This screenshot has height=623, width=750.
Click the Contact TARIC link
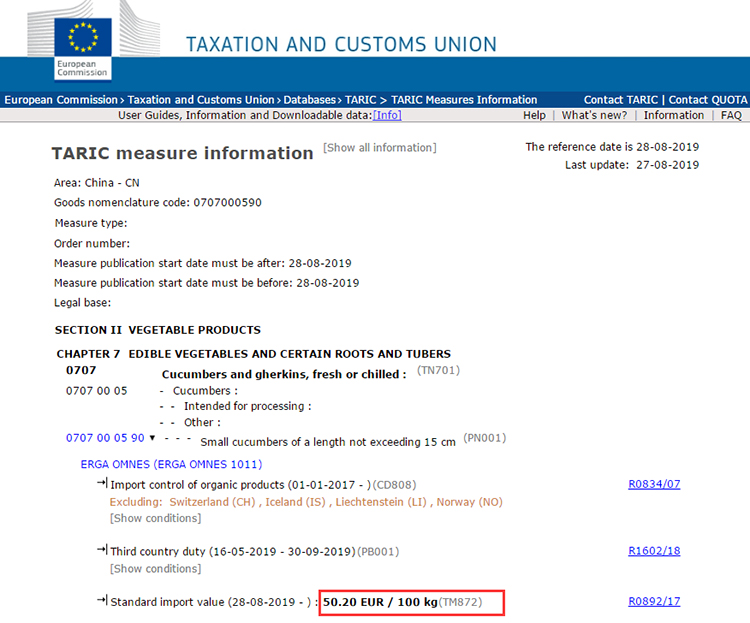pyautogui.click(x=620, y=100)
